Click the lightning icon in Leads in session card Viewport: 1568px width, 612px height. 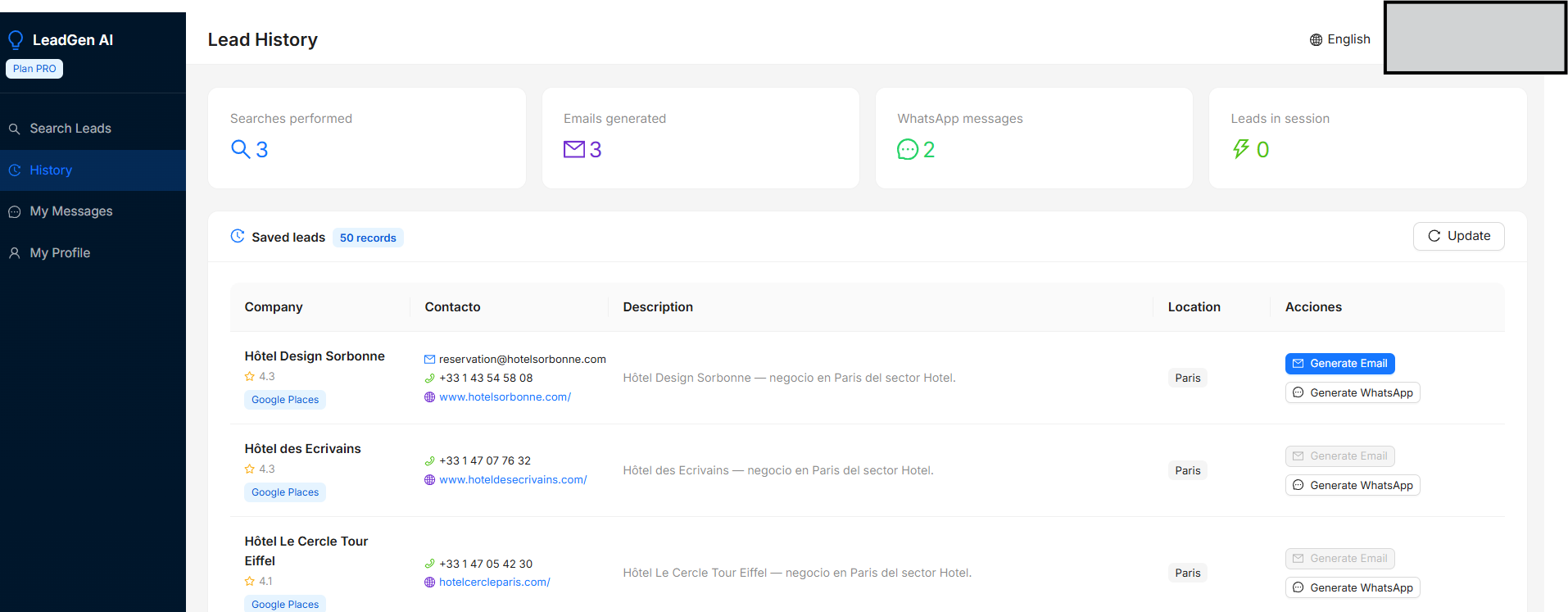click(1241, 149)
